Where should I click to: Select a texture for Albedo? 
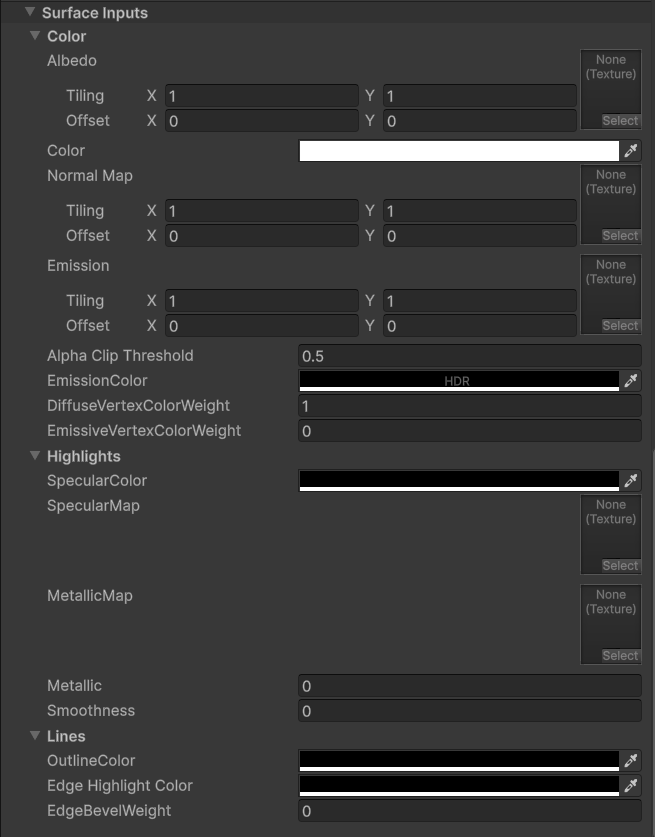click(x=620, y=121)
